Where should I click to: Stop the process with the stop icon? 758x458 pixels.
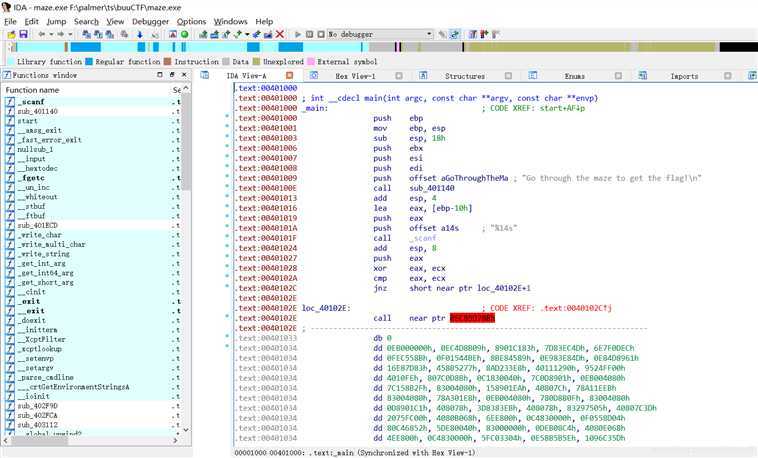[x=321, y=34]
